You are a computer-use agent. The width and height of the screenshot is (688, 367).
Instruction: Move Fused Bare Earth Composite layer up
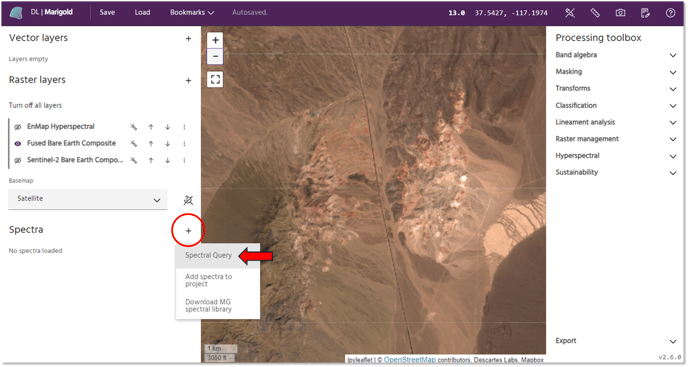pyautogui.click(x=151, y=144)
